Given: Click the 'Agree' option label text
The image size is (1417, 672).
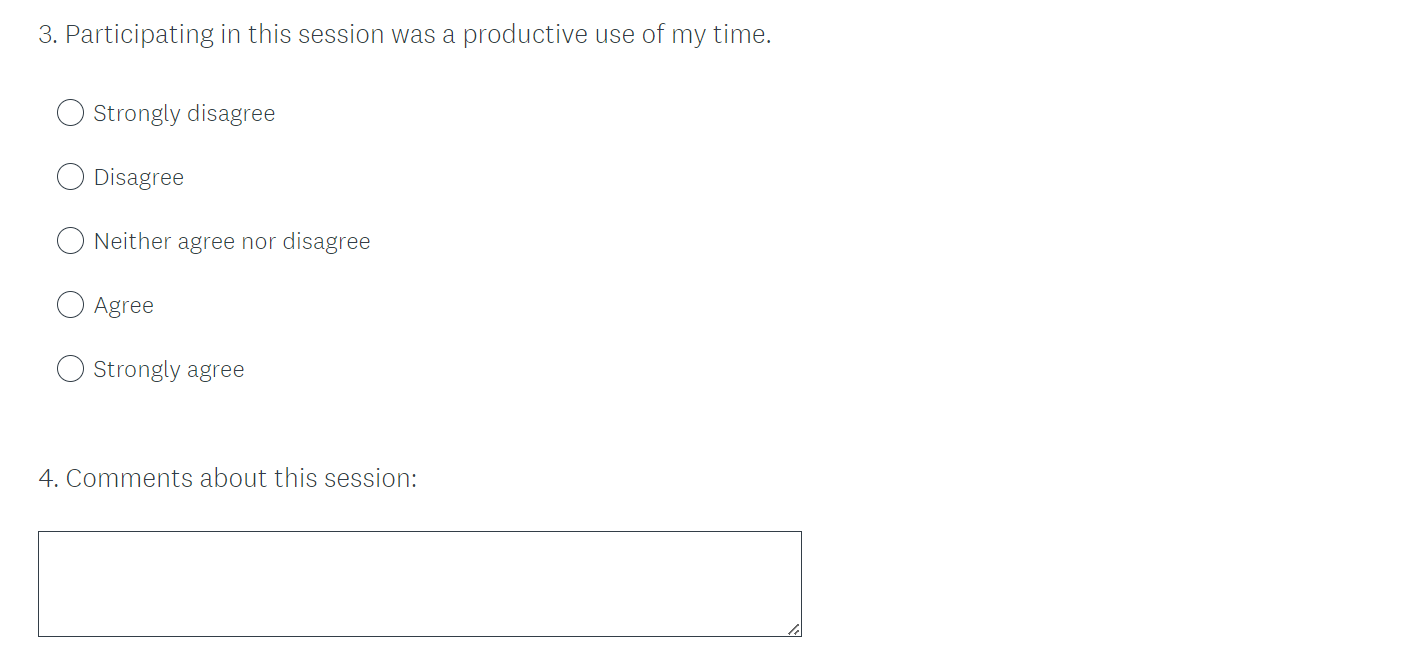Looking at the screenshot, I should click(x=124, y=306).
